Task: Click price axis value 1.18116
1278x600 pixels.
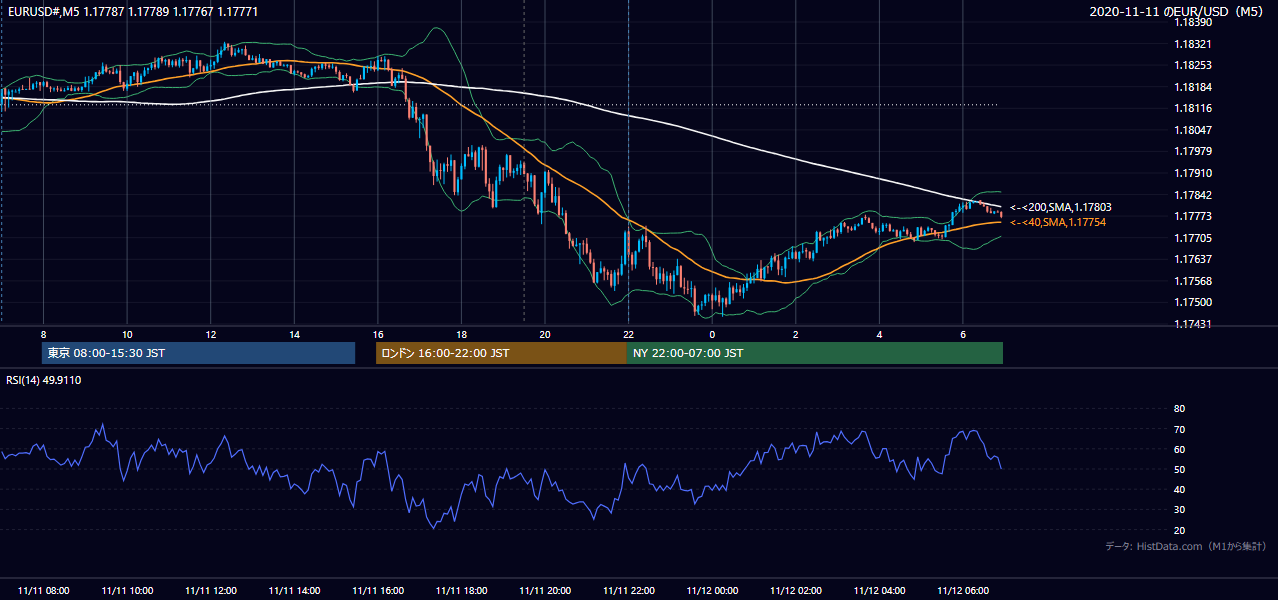Action: tap(1194, 108)
